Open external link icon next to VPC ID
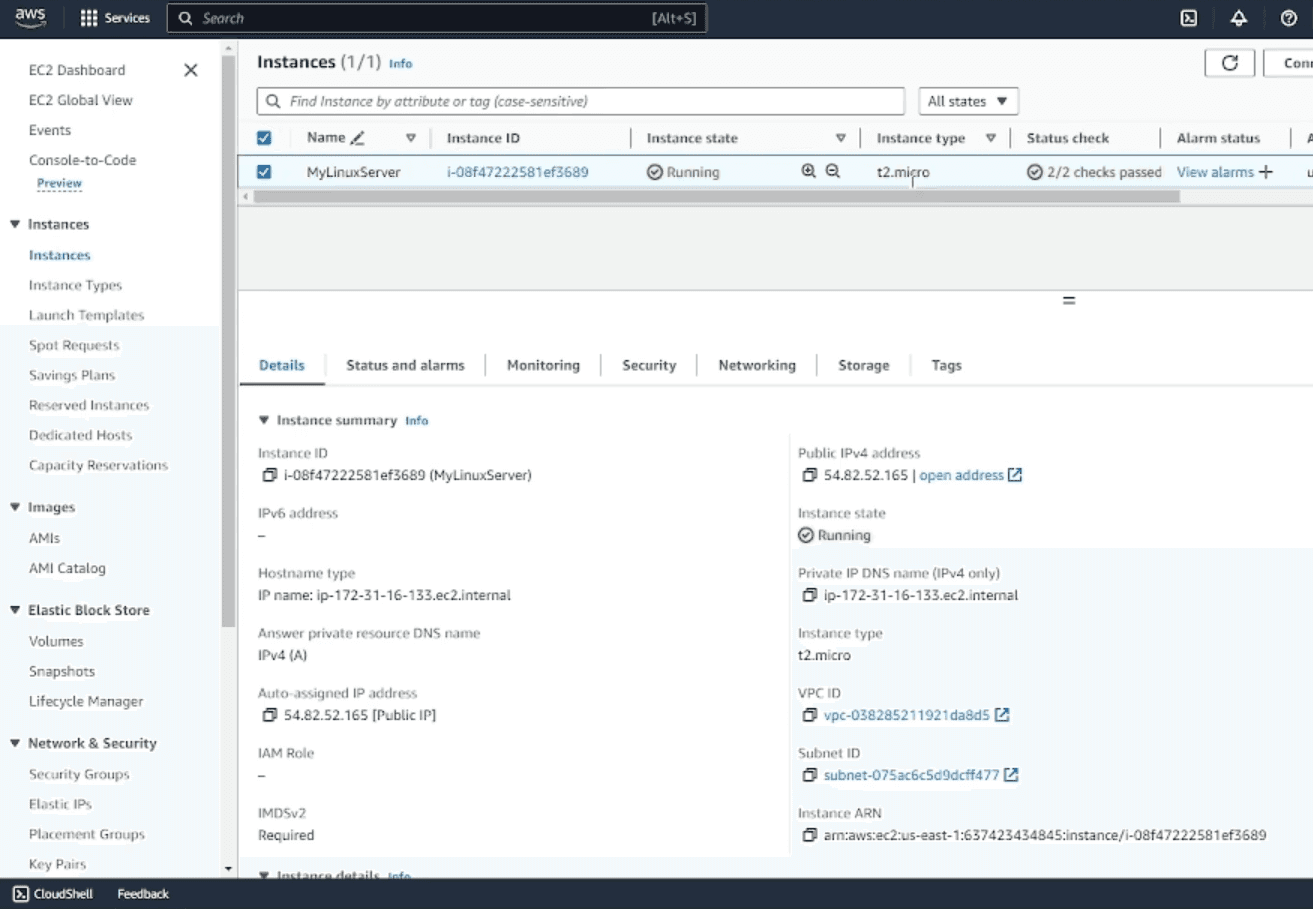This screenshot has height=909, width=1313. [1002, 715]
